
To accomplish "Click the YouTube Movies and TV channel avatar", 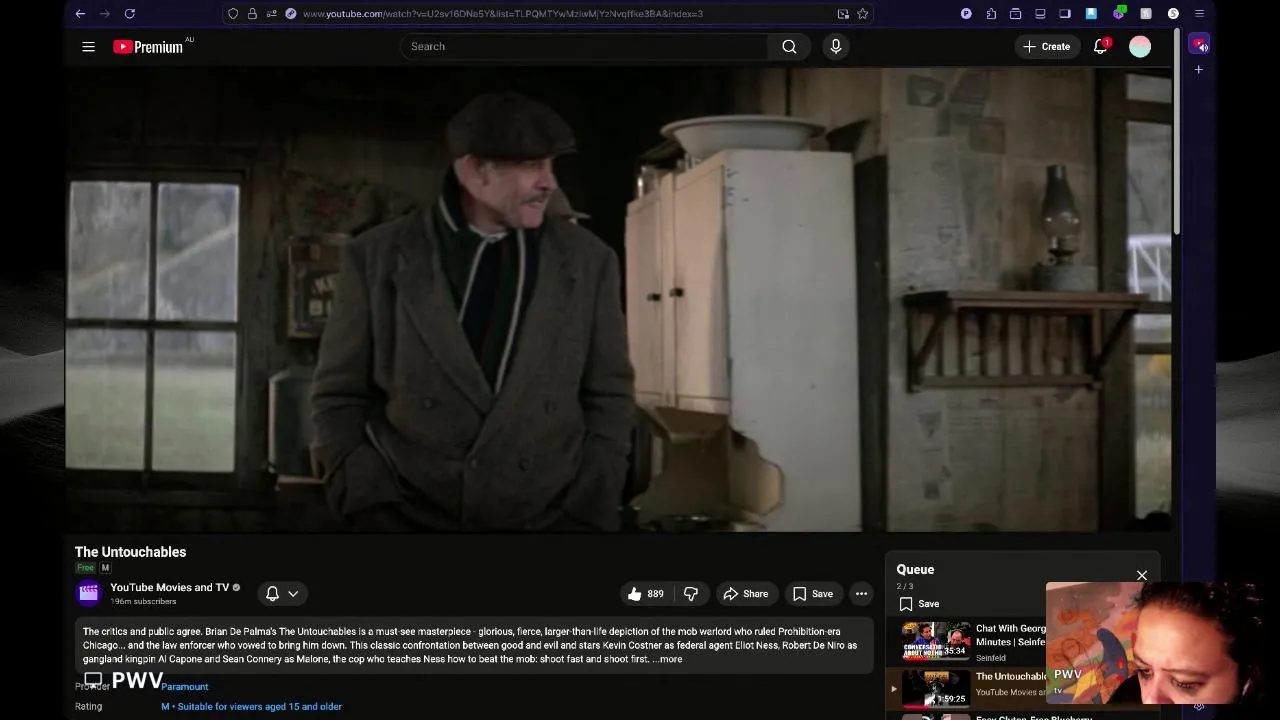I will click(89, 593).
